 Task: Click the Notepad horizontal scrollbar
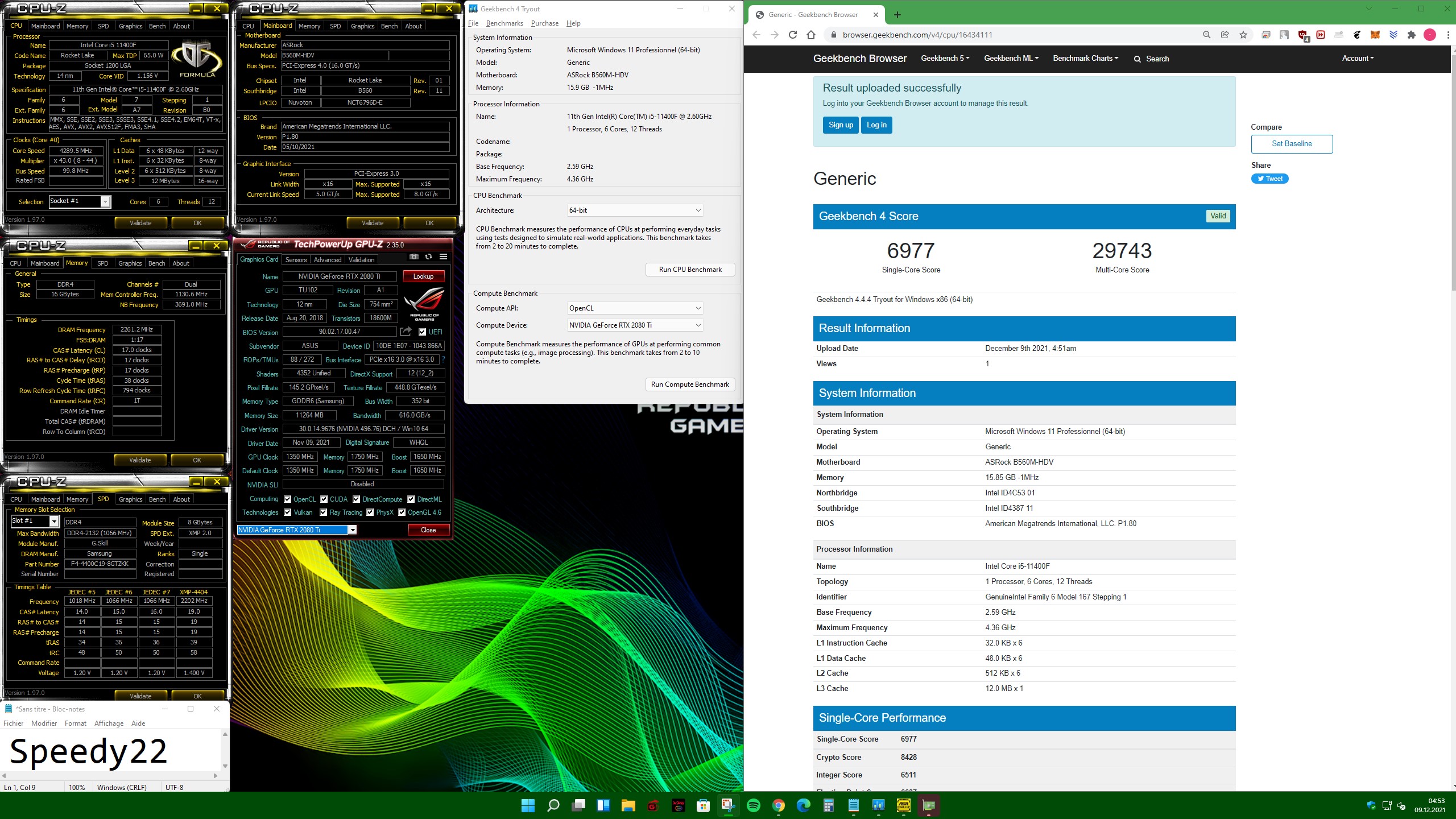tap(109, 775)
